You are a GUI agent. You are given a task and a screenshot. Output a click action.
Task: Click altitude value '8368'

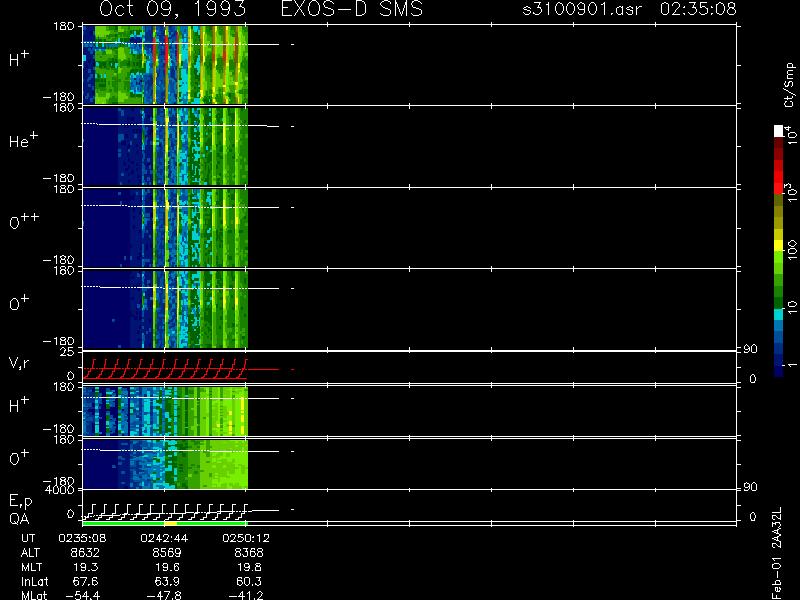coord(249,553)
